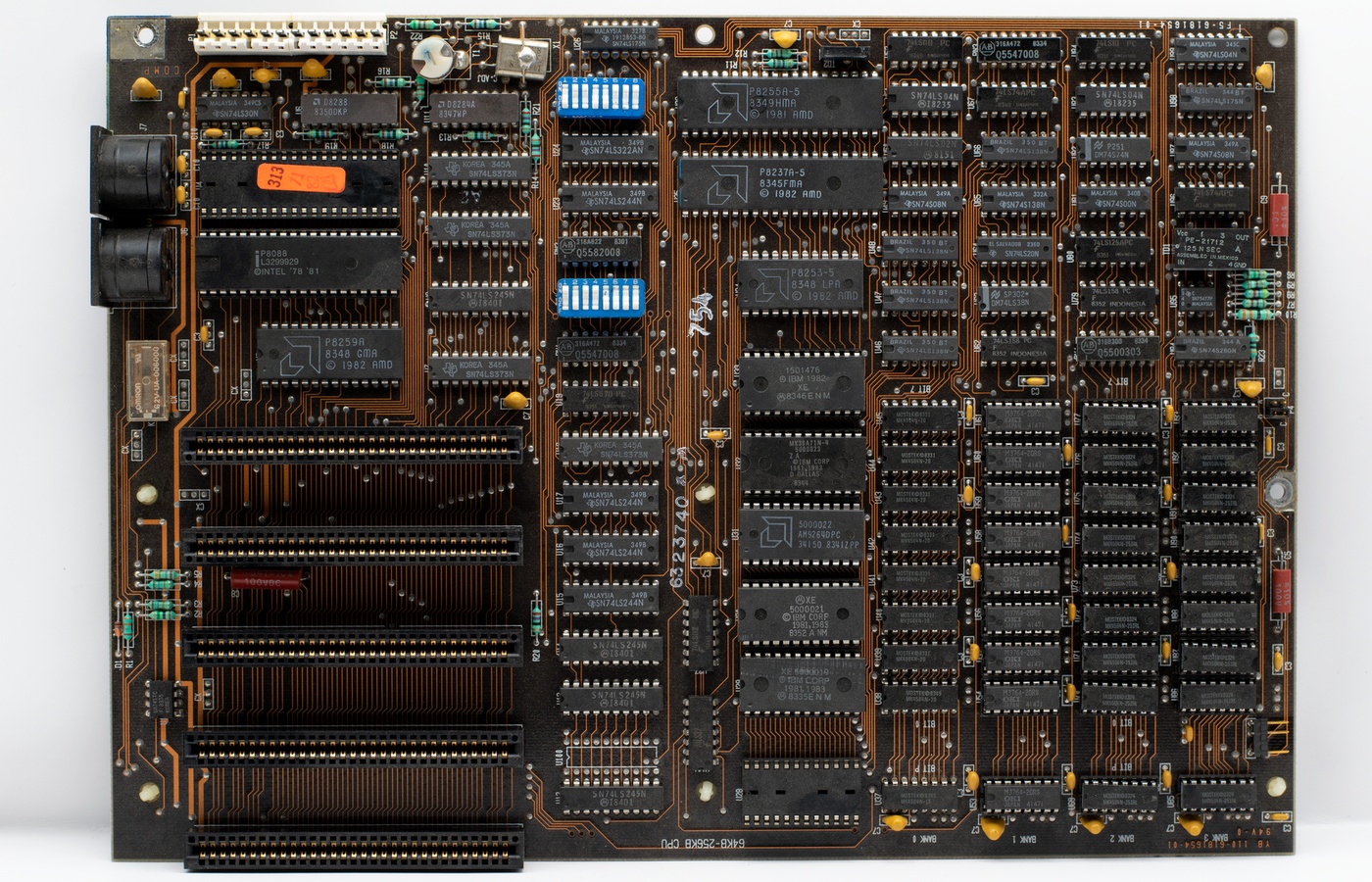The height and width of the screenshot is (882, 1372).
Task: Toggle the lower blue DIP switch block
Action: pyautogui.click(x=600, y=297)
